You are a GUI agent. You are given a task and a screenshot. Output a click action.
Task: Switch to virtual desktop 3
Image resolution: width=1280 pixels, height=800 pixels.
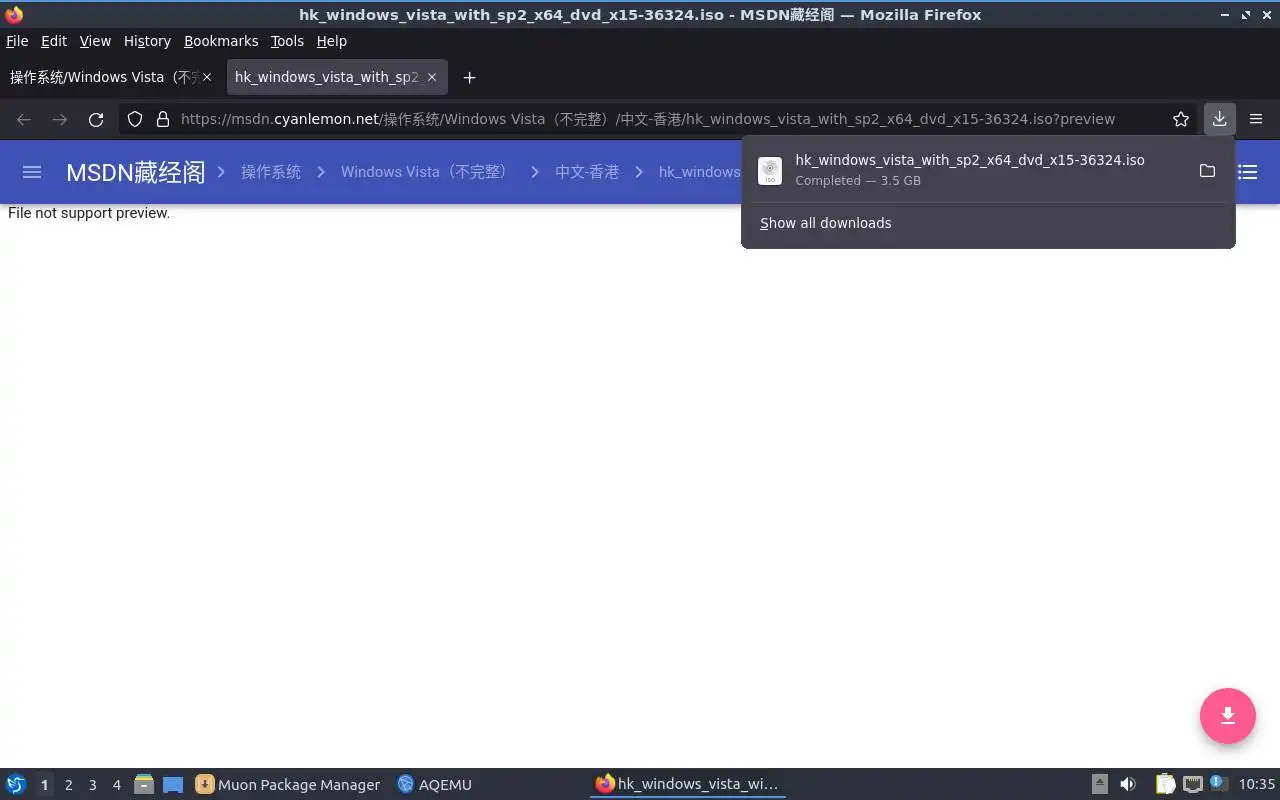[x=92, y=785]
